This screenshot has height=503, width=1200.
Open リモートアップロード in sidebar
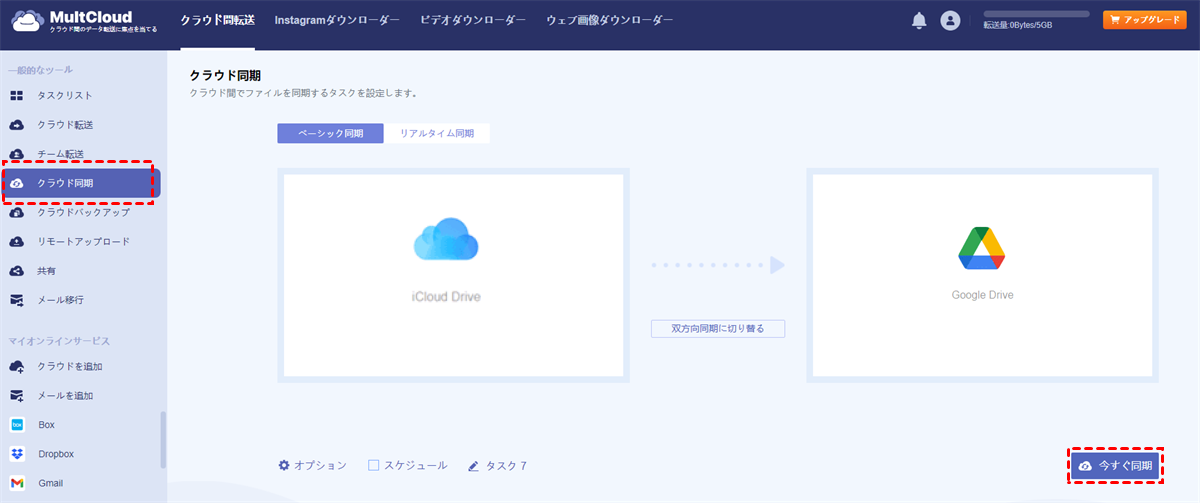[x=82, y=242]
